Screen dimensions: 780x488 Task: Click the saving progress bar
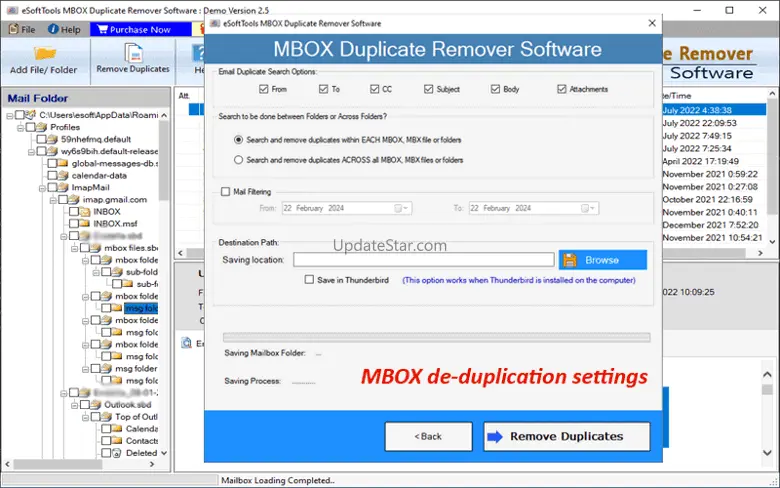436,337
